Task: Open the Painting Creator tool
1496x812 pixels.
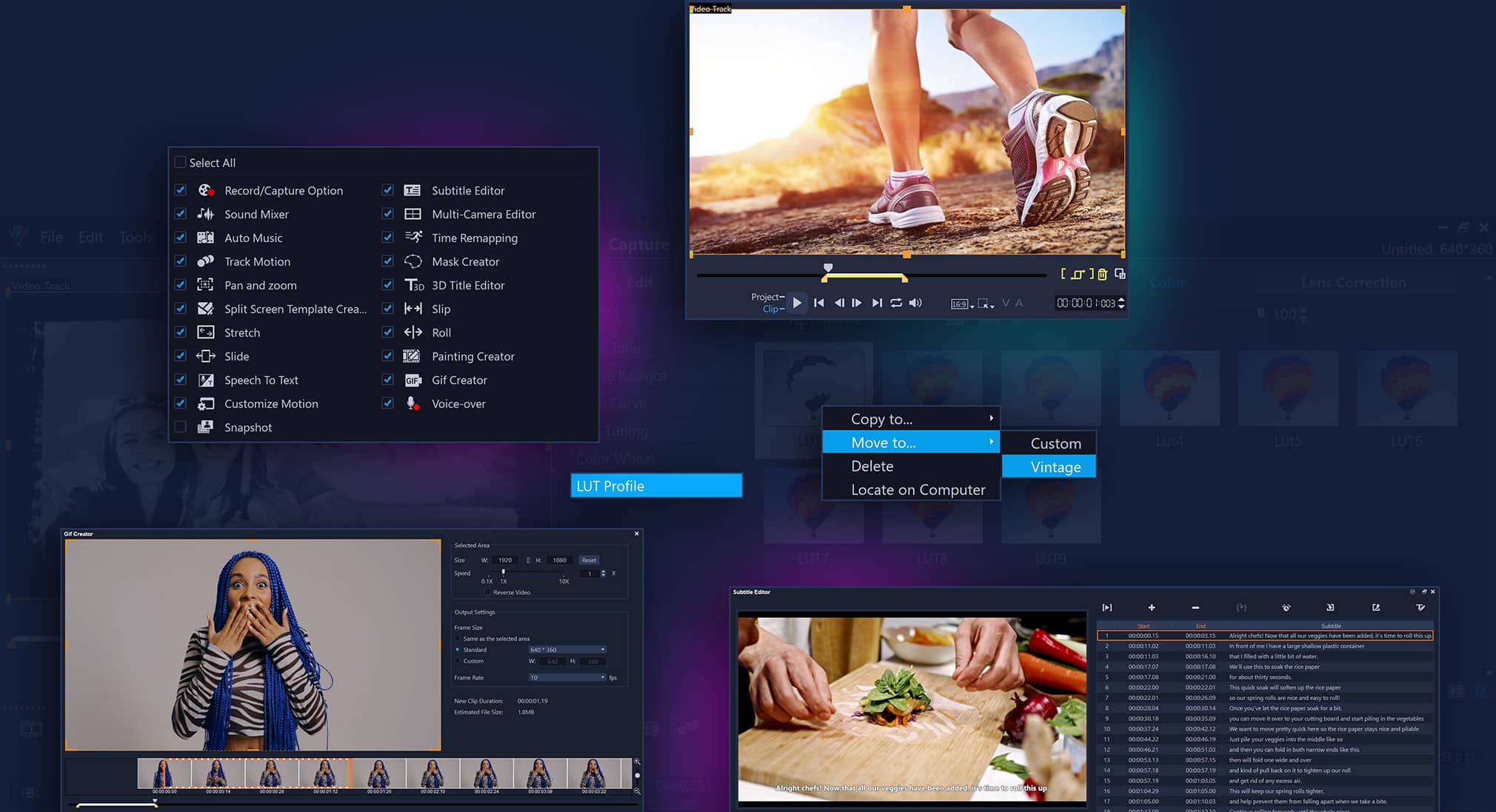Action: [473, 356]
